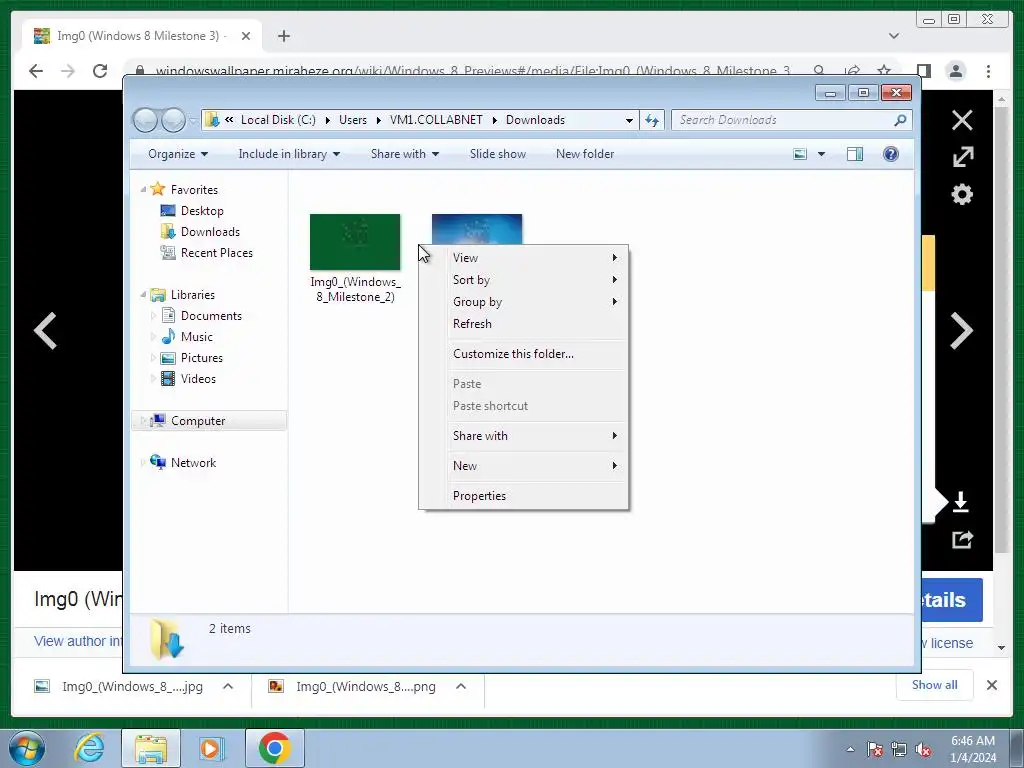Screen dimensions: 1024x768
Task: Bookmark page with star icon
Action: pos(884,71)
